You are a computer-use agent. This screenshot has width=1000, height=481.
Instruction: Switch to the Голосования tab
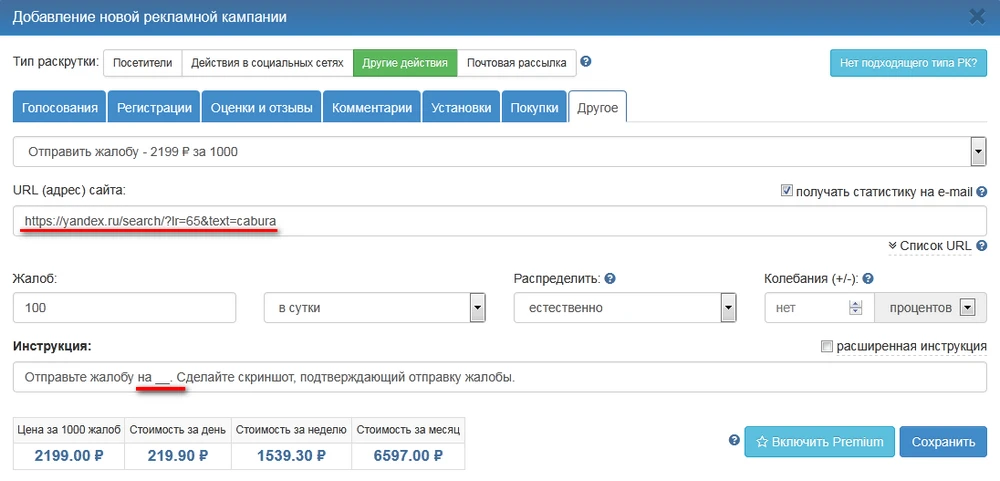[x=60, y=108]
